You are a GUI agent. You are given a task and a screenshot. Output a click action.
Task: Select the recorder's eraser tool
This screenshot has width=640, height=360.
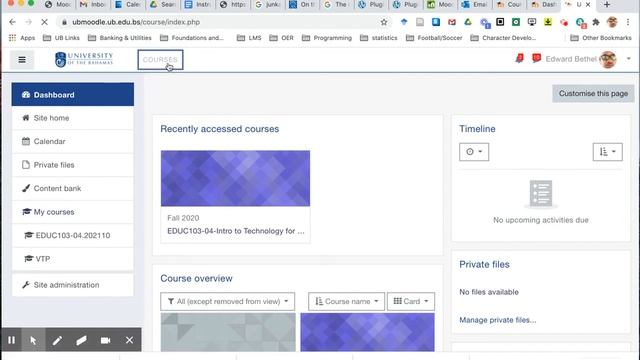pos(81,340)
